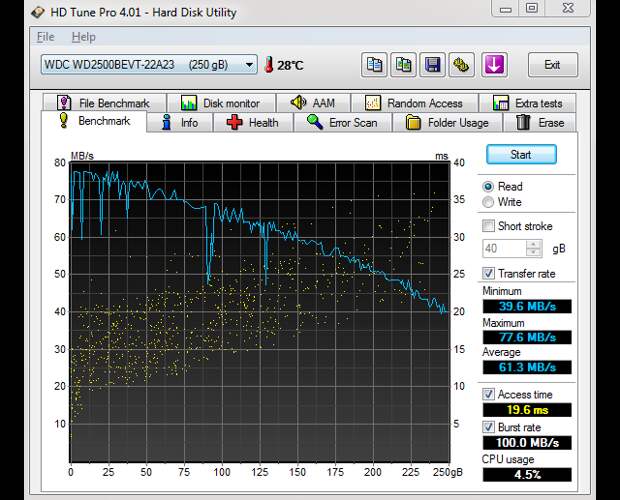This screenshot has height=500, width=620.
Task: Toggle the Access time checkbox
Action: (x=488, y=394)
